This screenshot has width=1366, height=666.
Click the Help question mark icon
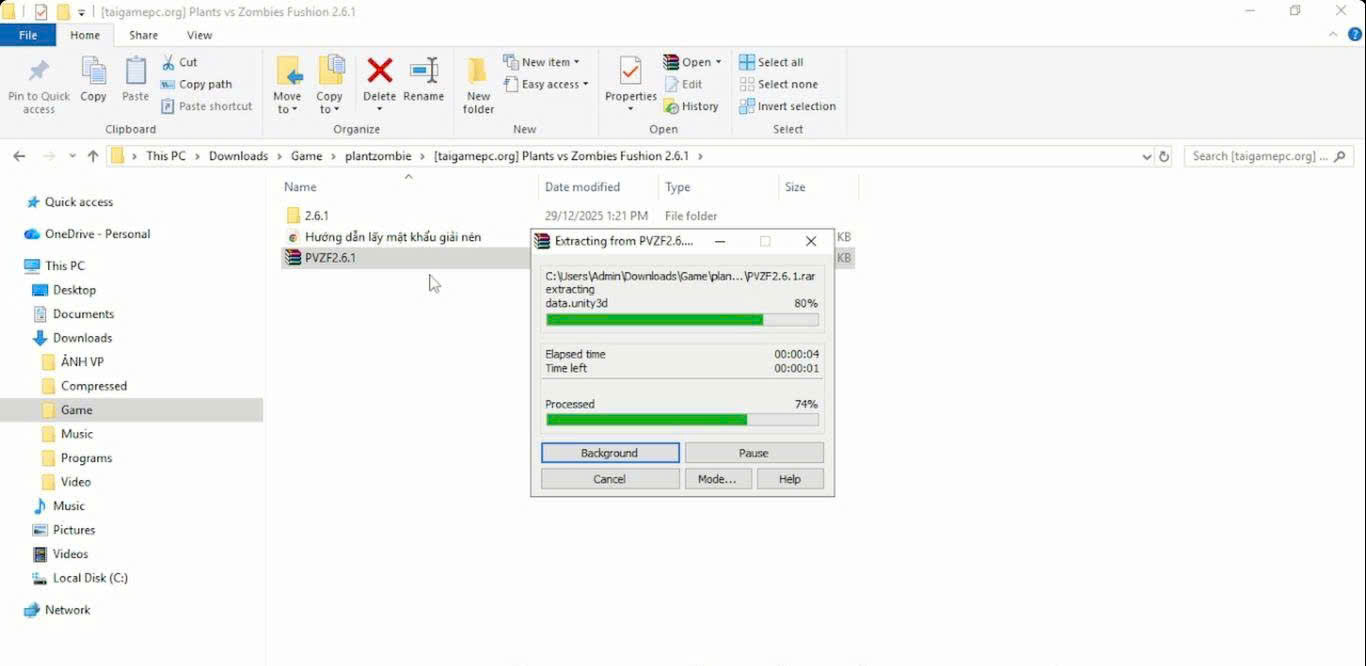point(1355,35)
